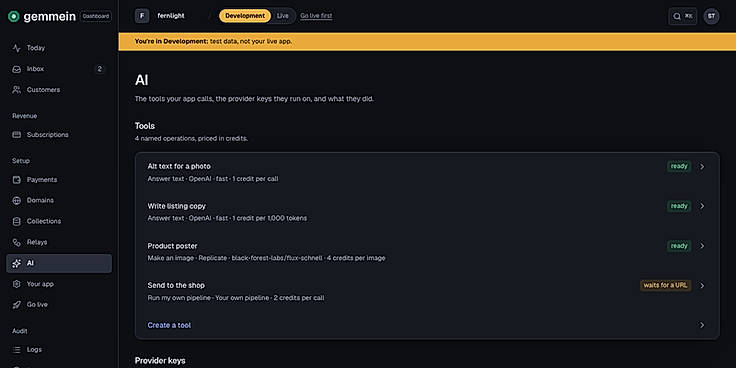Click '1 credit per 1,000 tokens' description
The height and width of the screenshot is (368, 736).
(x=268, y=218)
